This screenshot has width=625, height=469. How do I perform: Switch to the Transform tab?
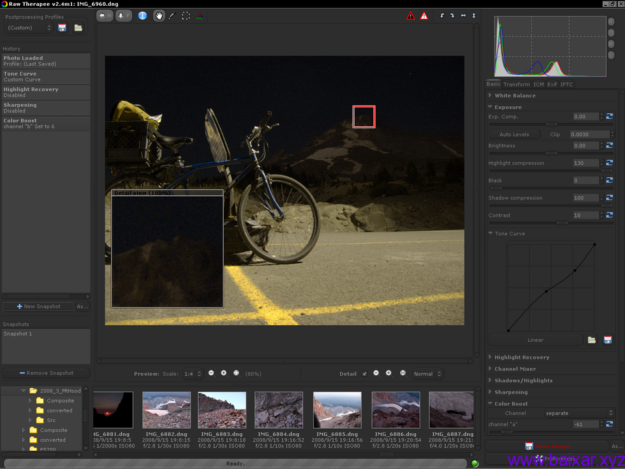(517, 84)
